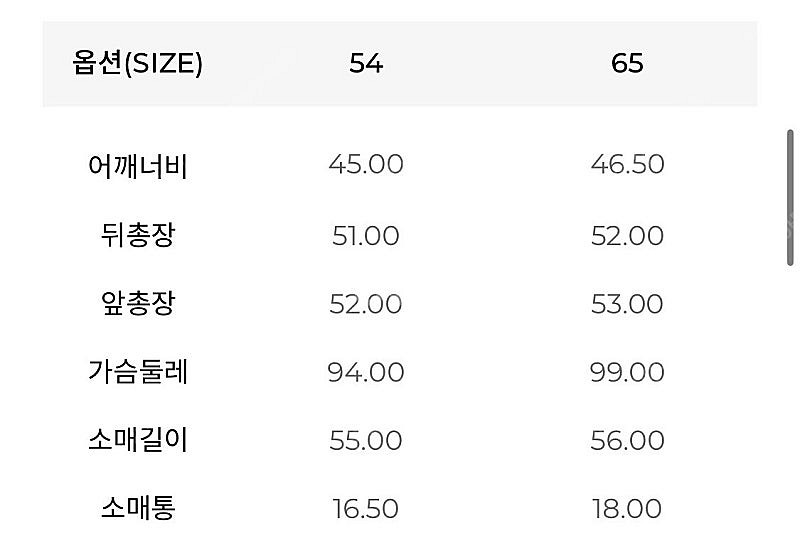The height and width of the screenshot is (553, 800).
Task: Click the 46.50 shoulder width value
Action: [627, 164]
